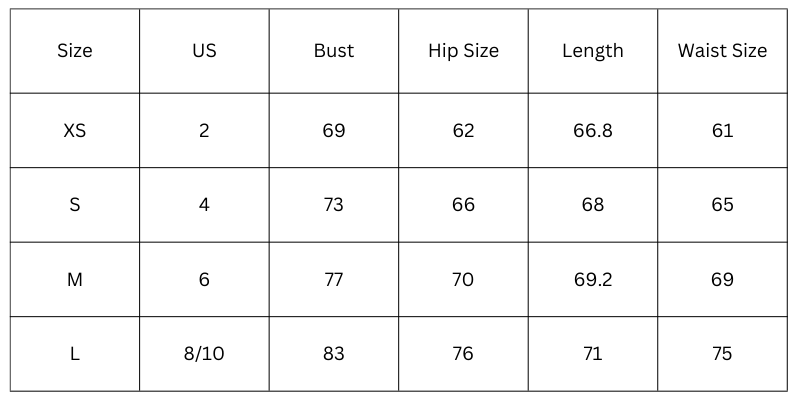800x400 pixels.
Task: Click the Size column header
Action: pos(75,51)
